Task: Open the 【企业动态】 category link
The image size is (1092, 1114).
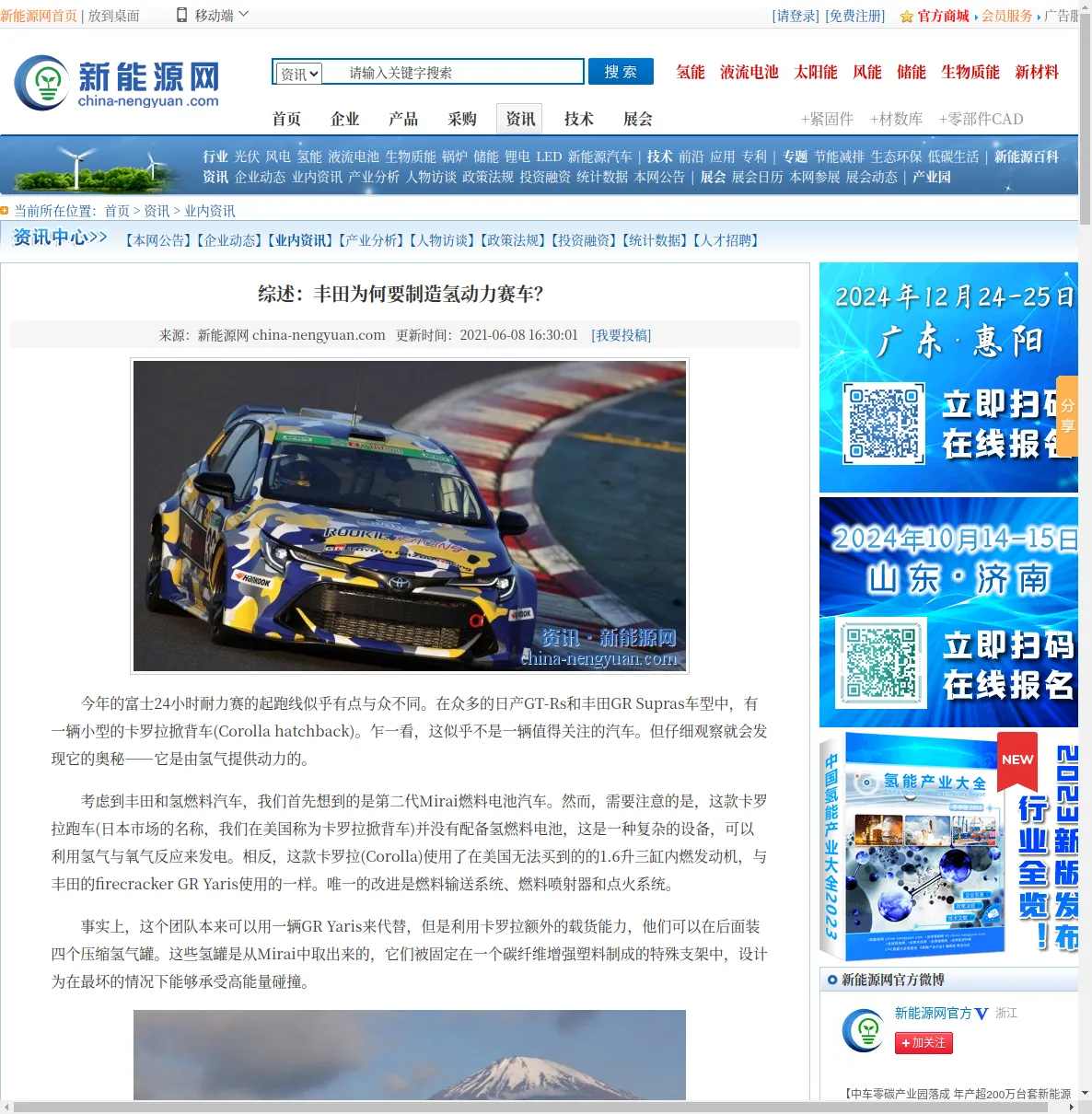Action: tap(229, 240)
